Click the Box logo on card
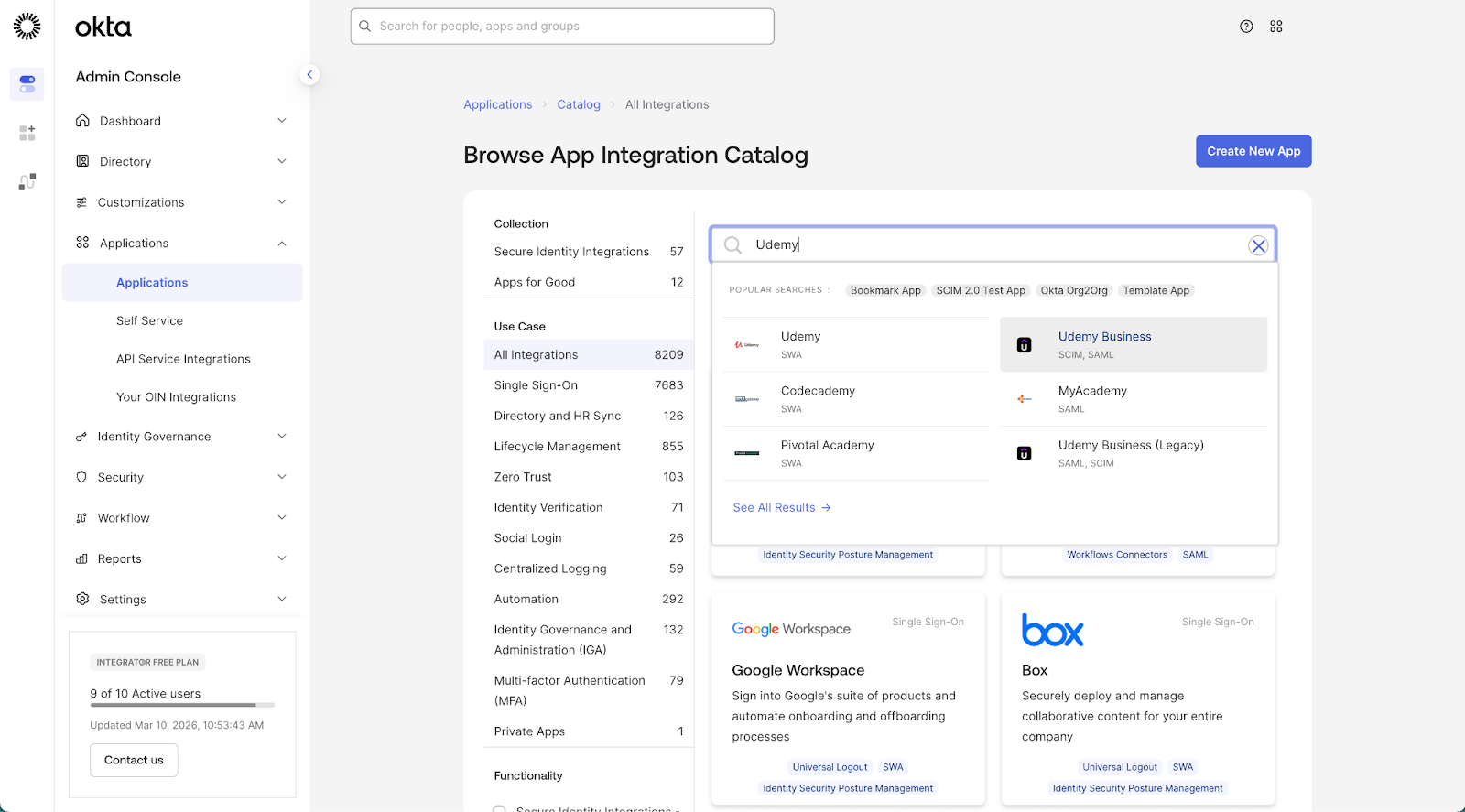 coord(1052,630)
